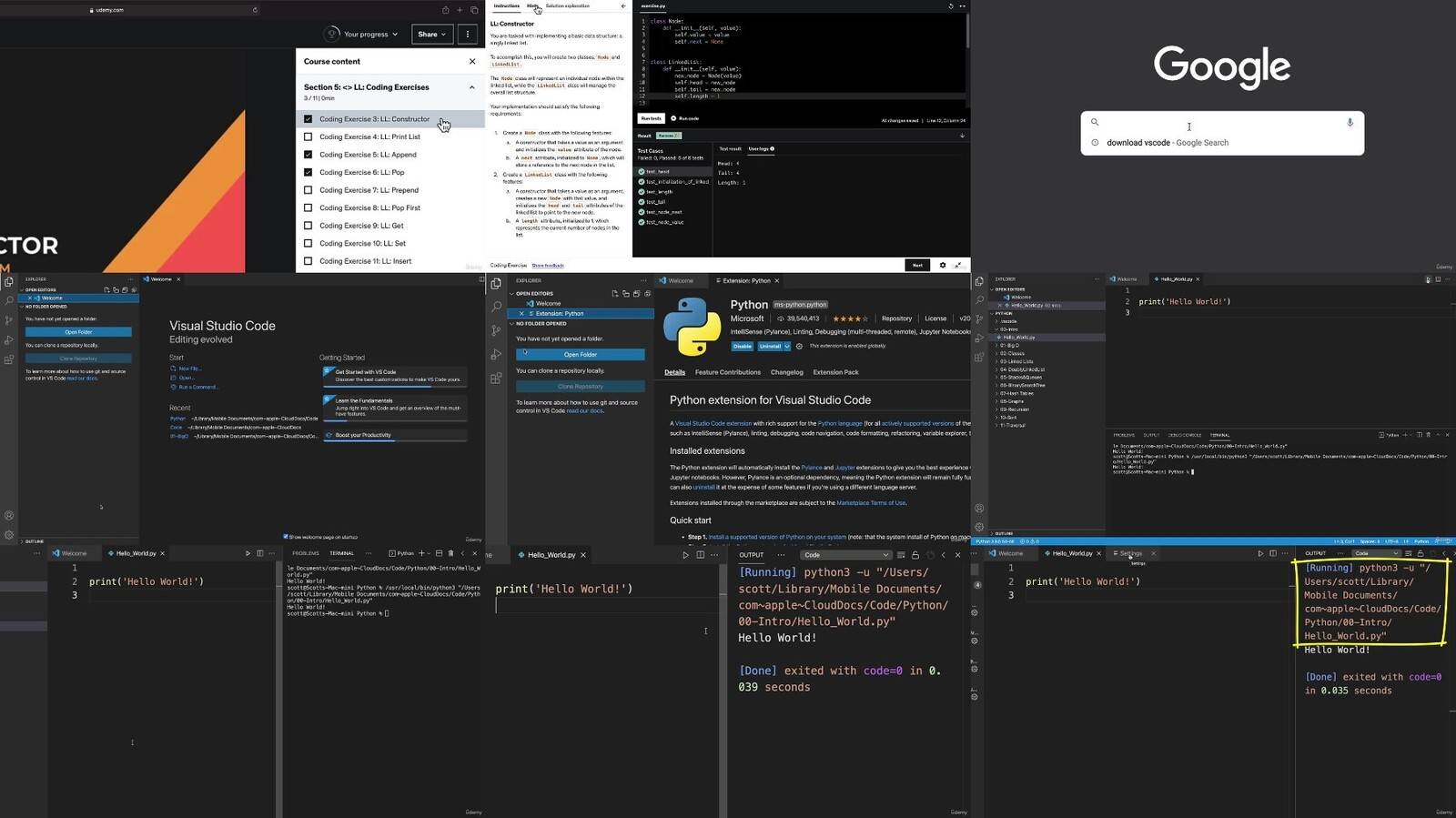Collapse Section 5 LL: Coding Exercises

(471, 87)
